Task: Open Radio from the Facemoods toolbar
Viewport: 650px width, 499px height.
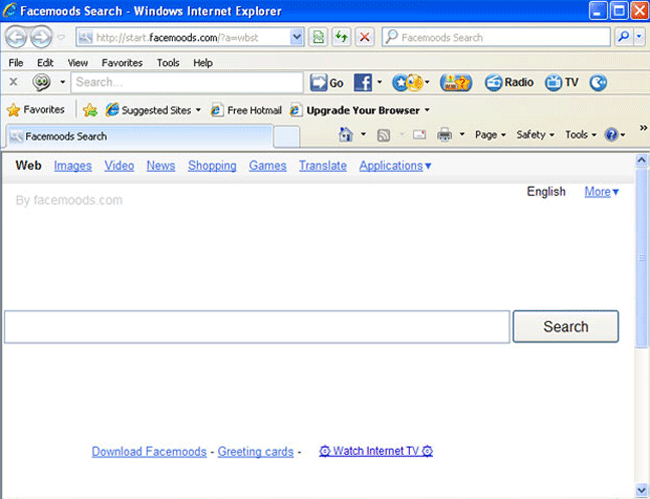Action: 509,82
